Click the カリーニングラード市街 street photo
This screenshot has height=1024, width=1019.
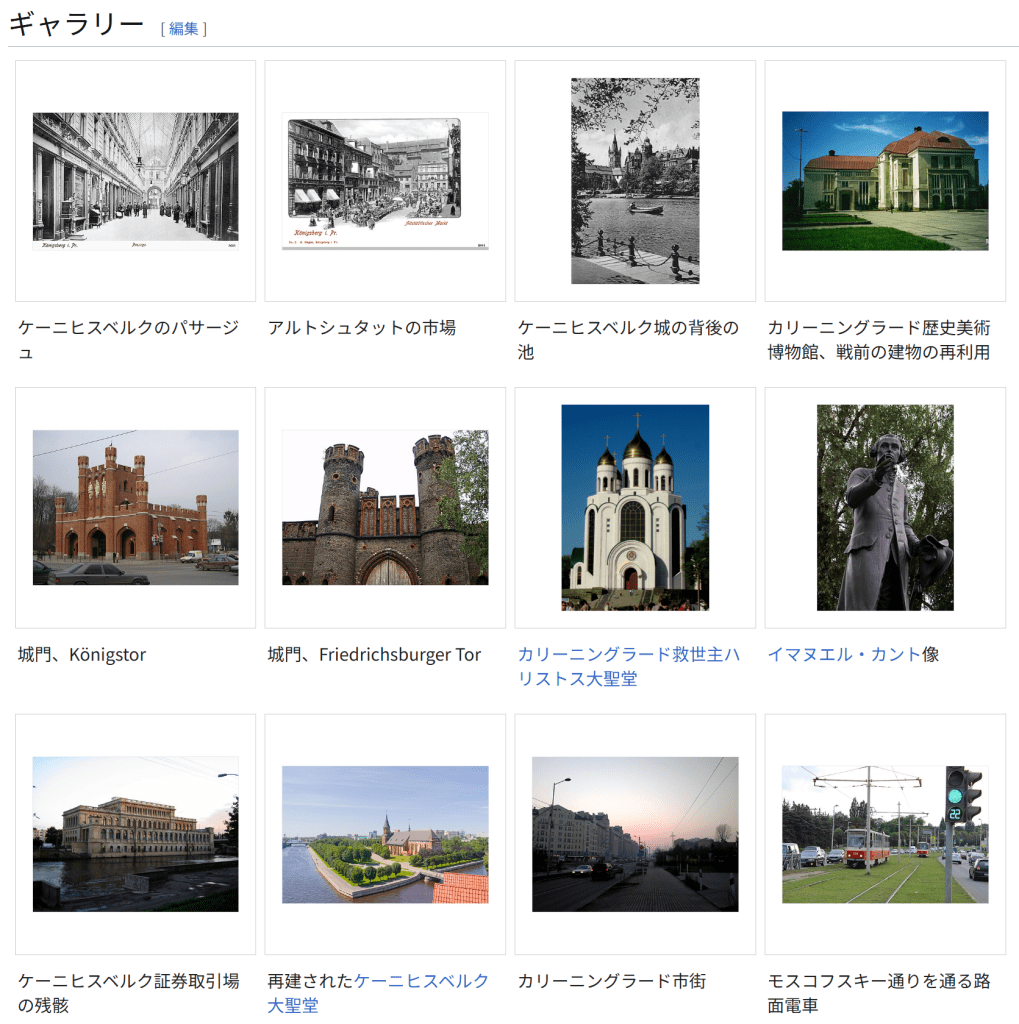pyautogui.click(x=635, y=833)
